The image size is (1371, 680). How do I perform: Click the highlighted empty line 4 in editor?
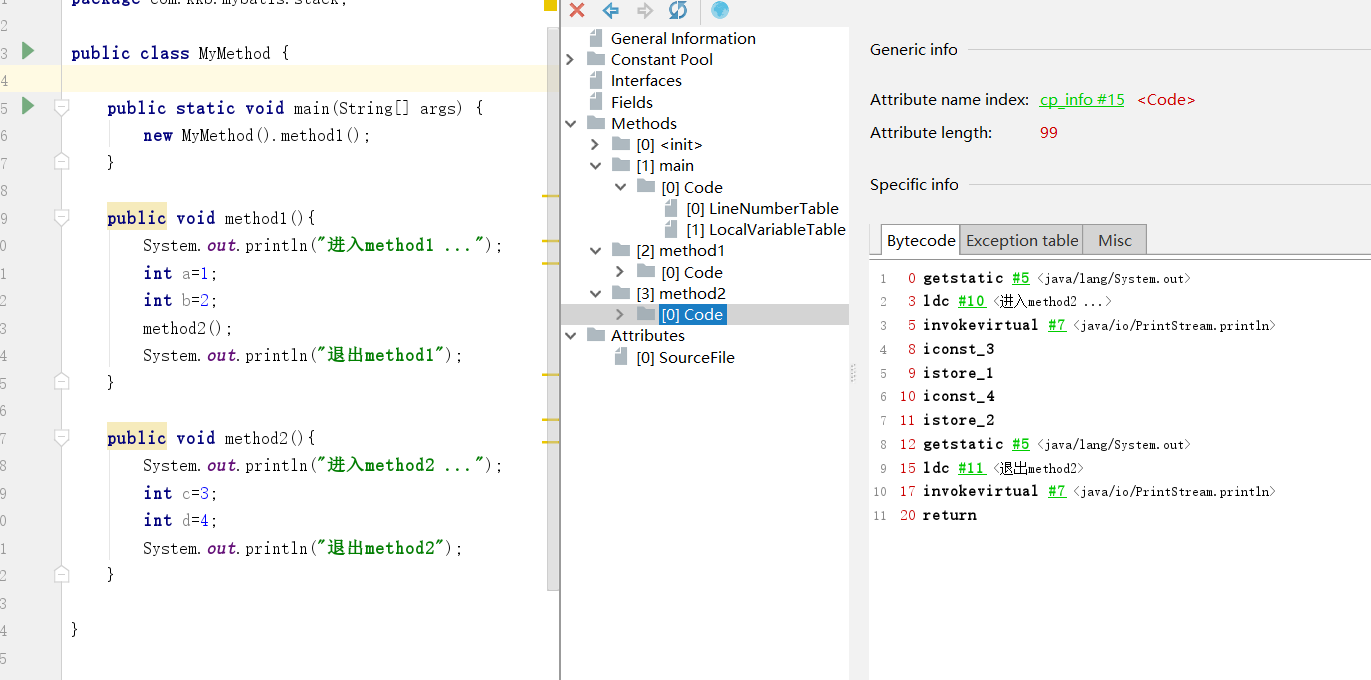click(x=310, y=79)
